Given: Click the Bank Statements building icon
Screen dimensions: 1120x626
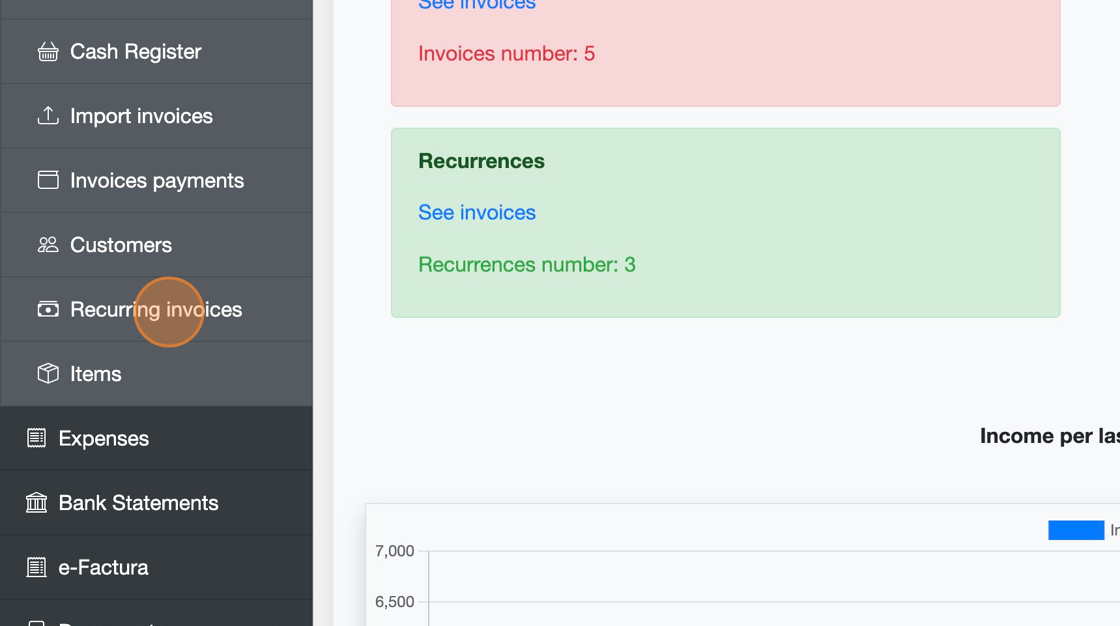Looking at the screenshot, I should tap(36, 503).
